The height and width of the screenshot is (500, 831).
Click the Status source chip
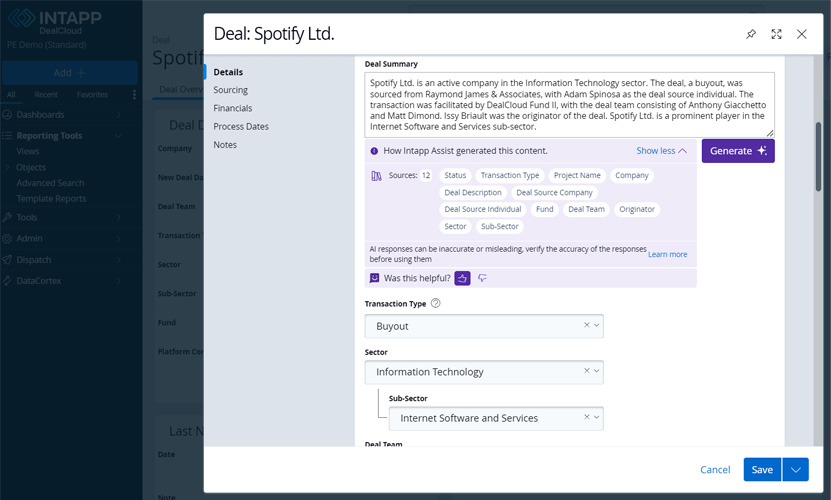(x=455, y=176)
